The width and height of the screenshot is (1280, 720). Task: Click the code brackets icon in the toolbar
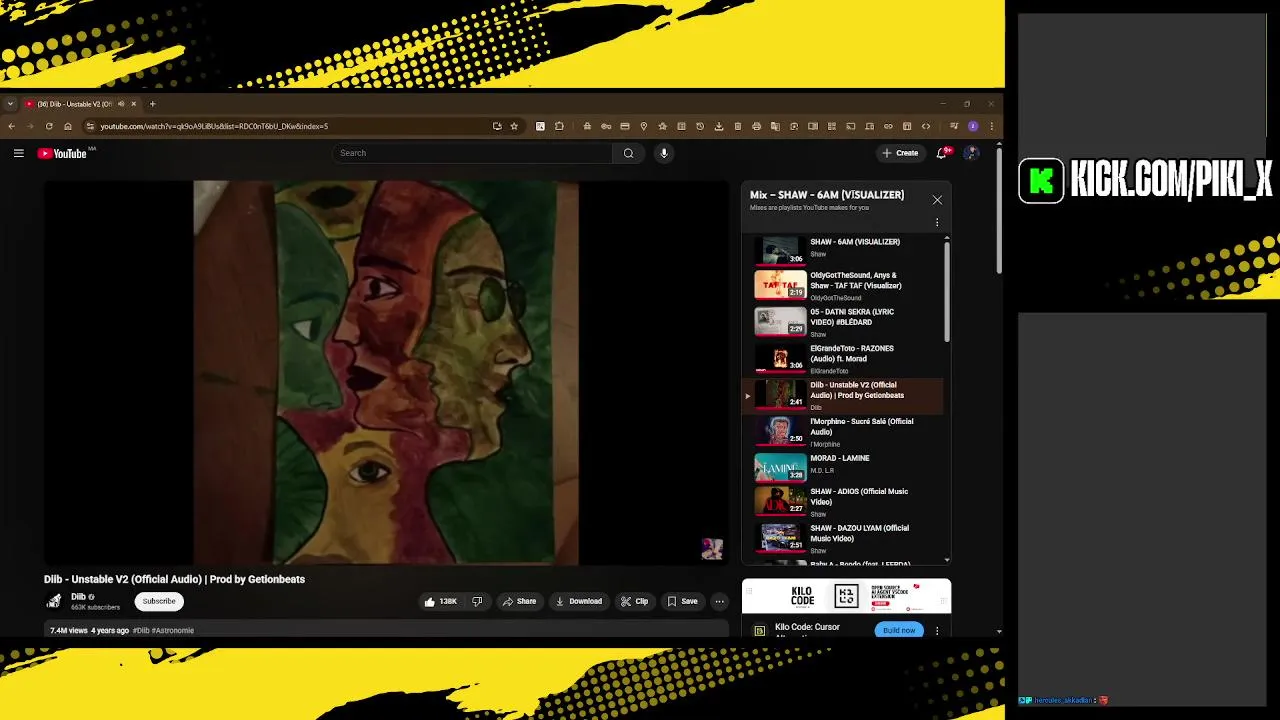pos(926,126)
